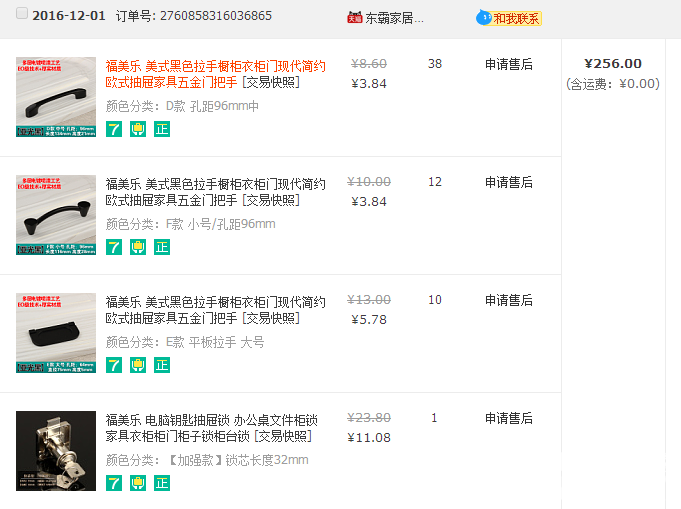
Task: Open the F款 小号 handle product title
Action: point(215,192)
